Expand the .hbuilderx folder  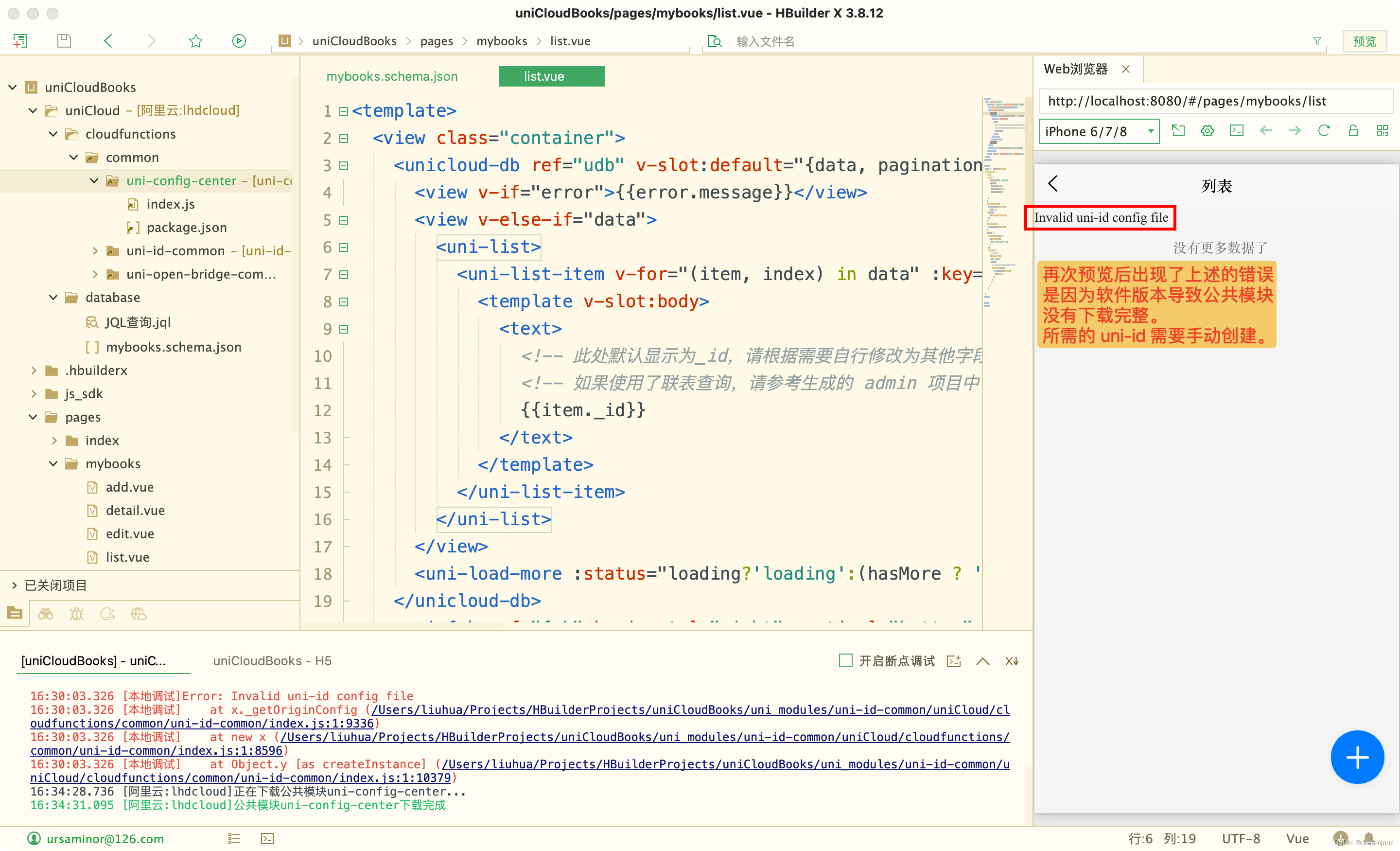[34, 370]
